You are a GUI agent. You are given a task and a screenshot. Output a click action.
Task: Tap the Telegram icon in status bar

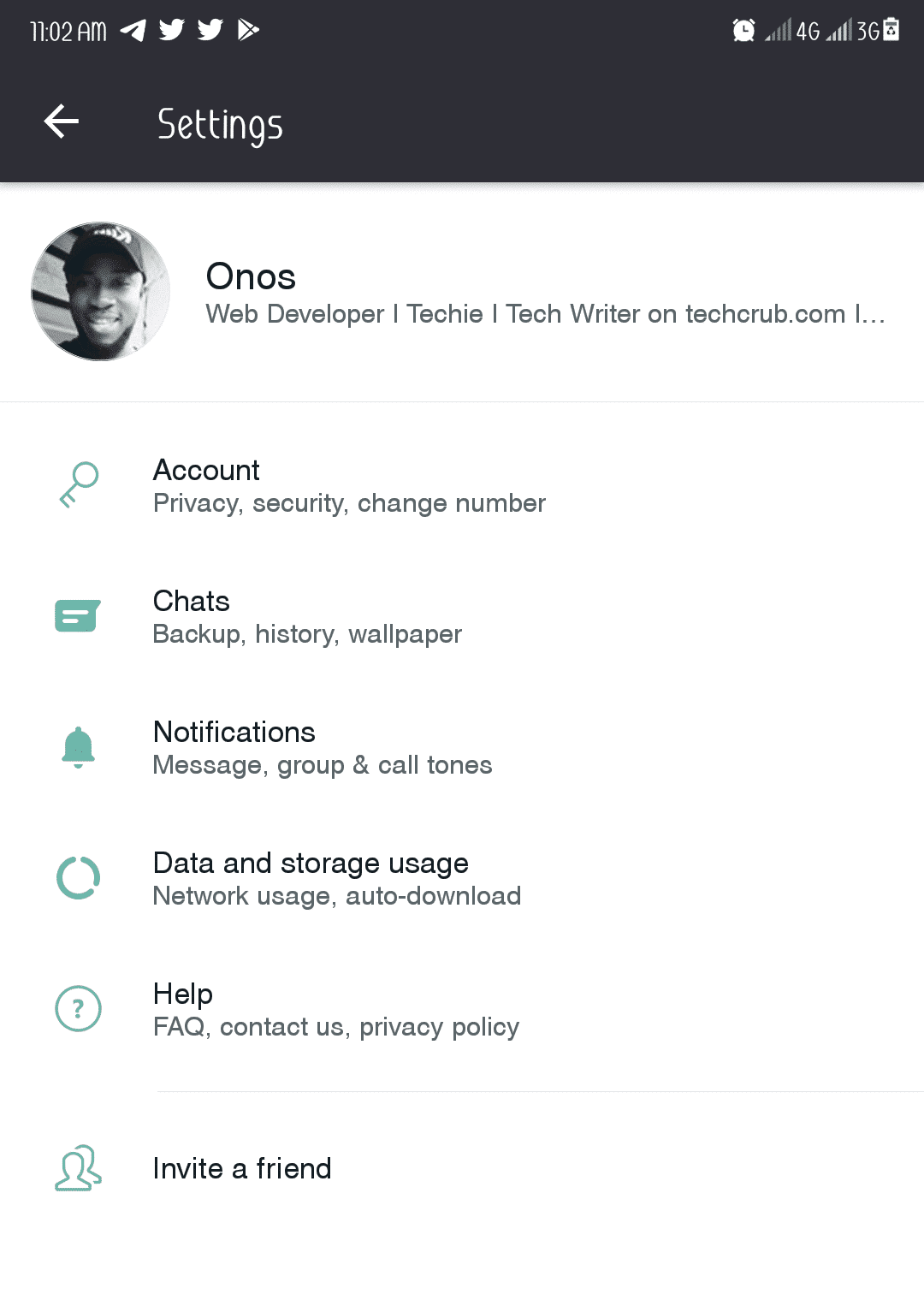pos(133,31)
